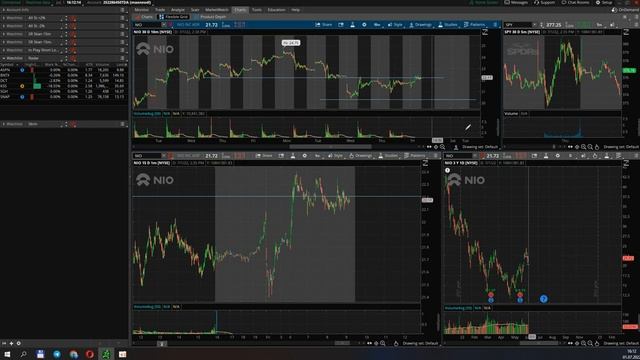Open Chat Rooms in the top bar

576,2
